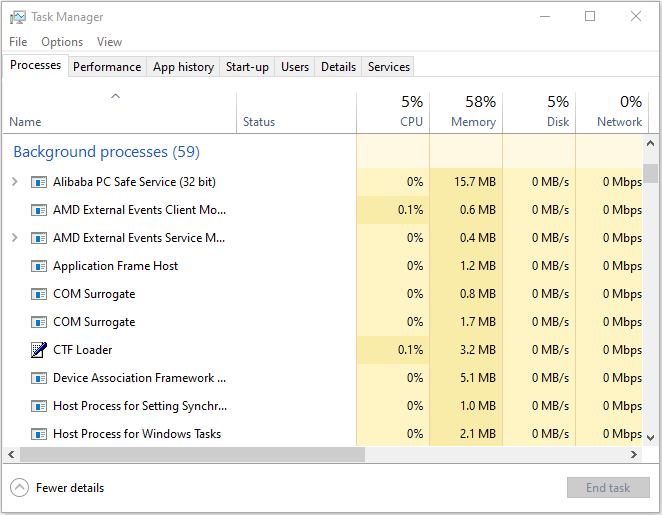Viewport: 662px width, 515px height.
Task: Click the 1.0 MB memory value
Action: pyautogui.click(x=478, y=406)
